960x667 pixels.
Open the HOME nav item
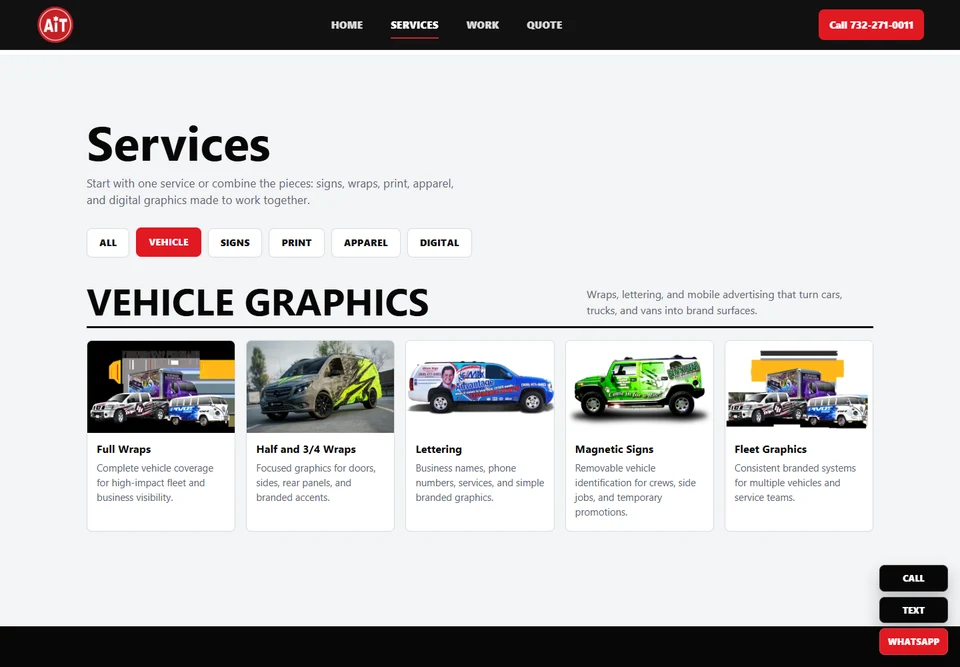pos(347,25)
